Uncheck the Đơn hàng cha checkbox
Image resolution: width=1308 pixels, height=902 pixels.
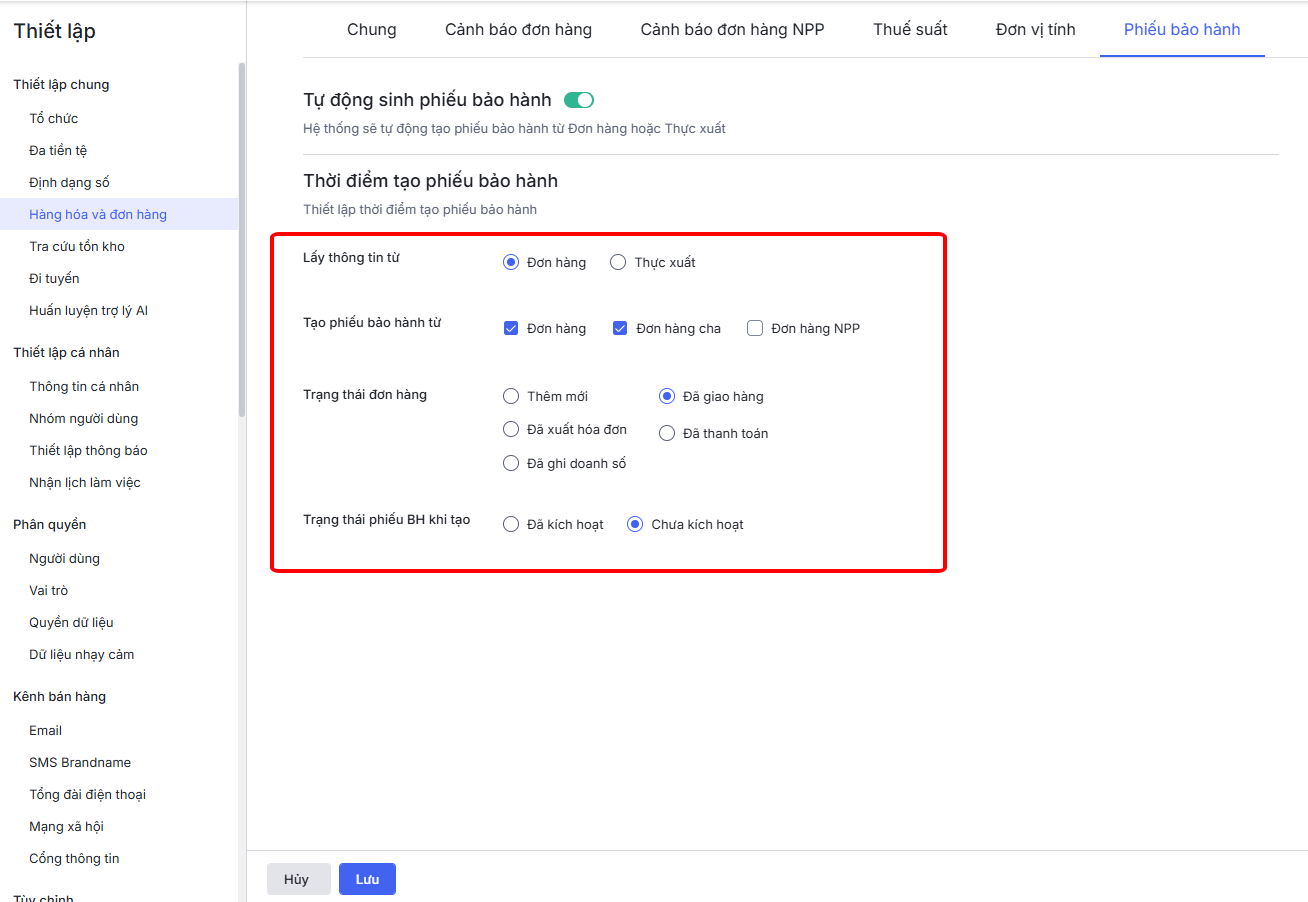(x=620, y=328)
